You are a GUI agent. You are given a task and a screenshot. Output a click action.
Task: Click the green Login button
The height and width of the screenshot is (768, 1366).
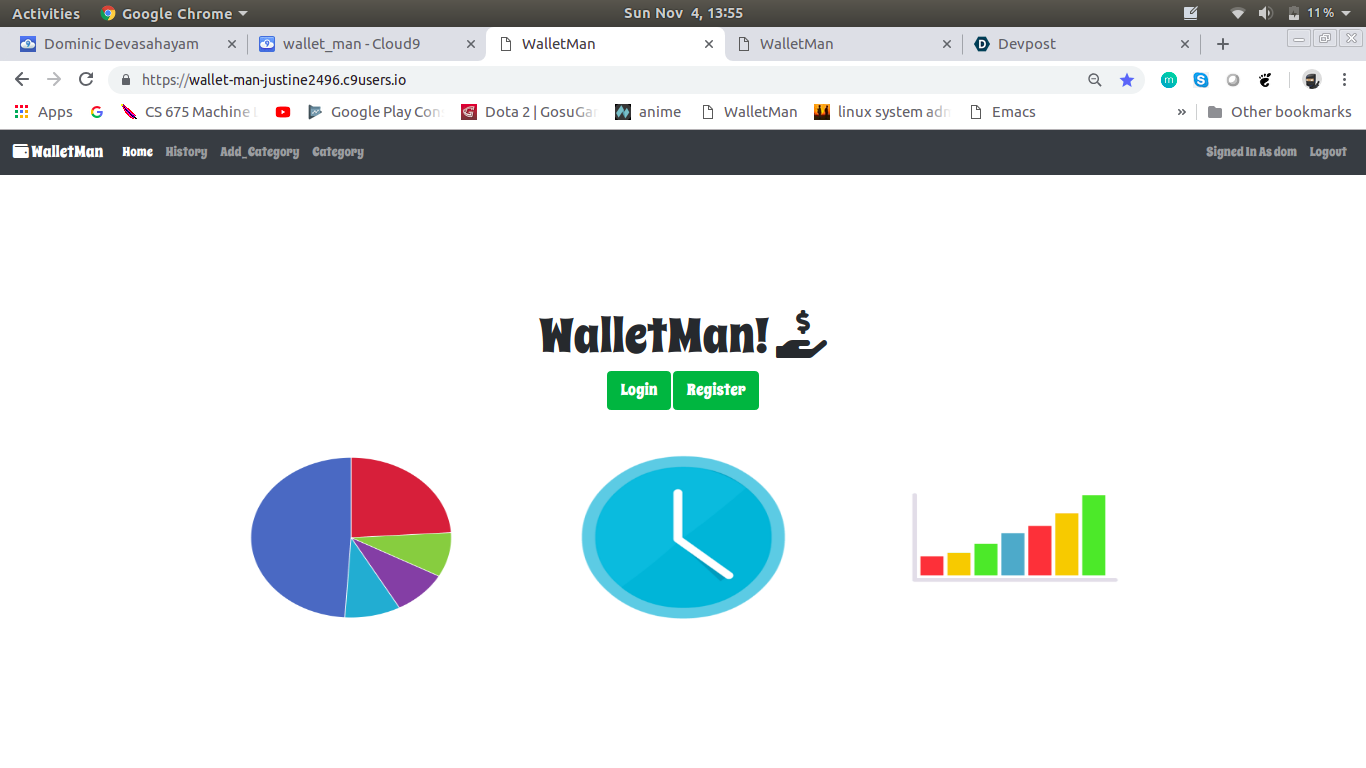(x=639, y=390)
